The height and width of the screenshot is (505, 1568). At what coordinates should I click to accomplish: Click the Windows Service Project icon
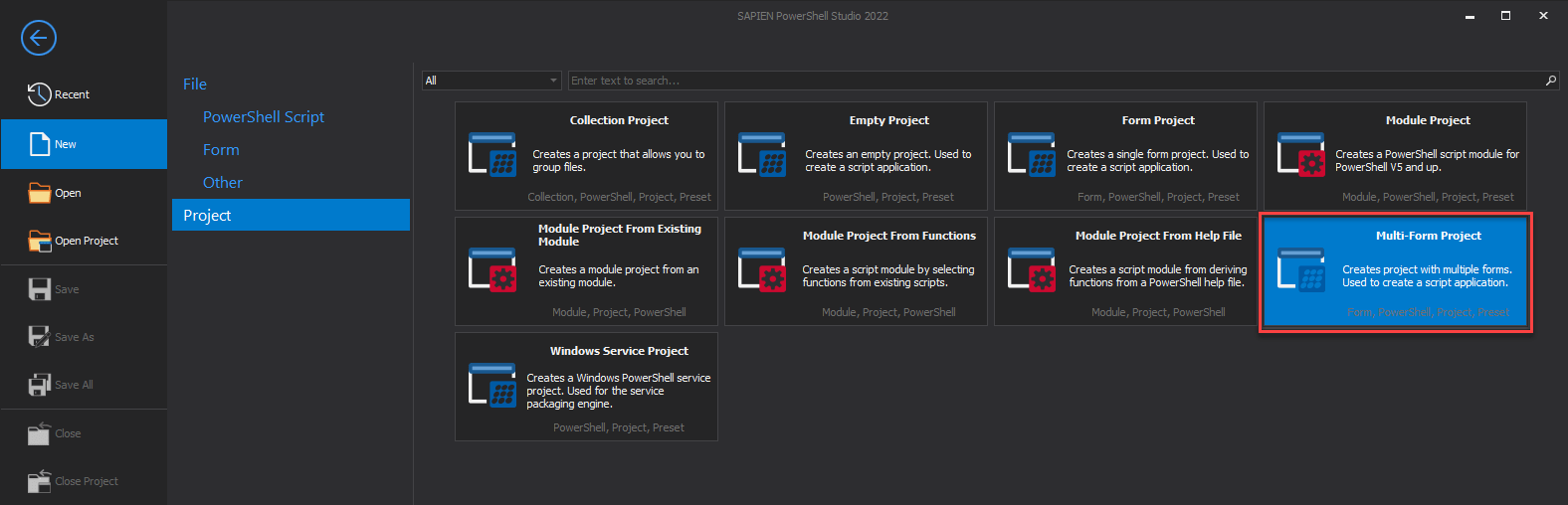click(492, 386)
